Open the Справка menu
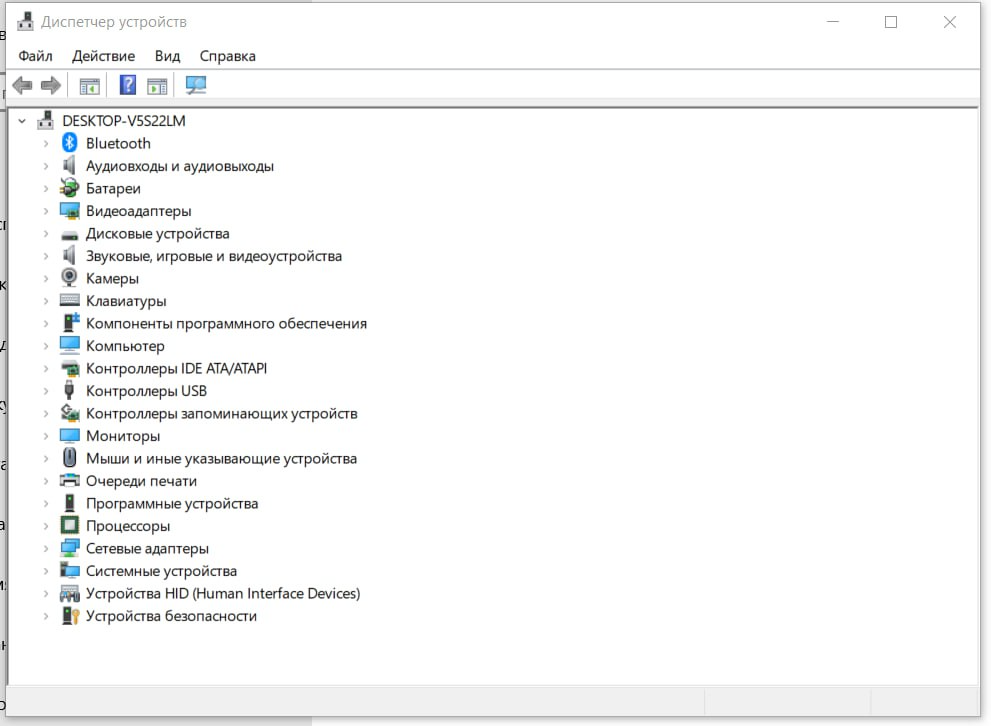This screenshot has width=991, height=726. click(227, 56)
